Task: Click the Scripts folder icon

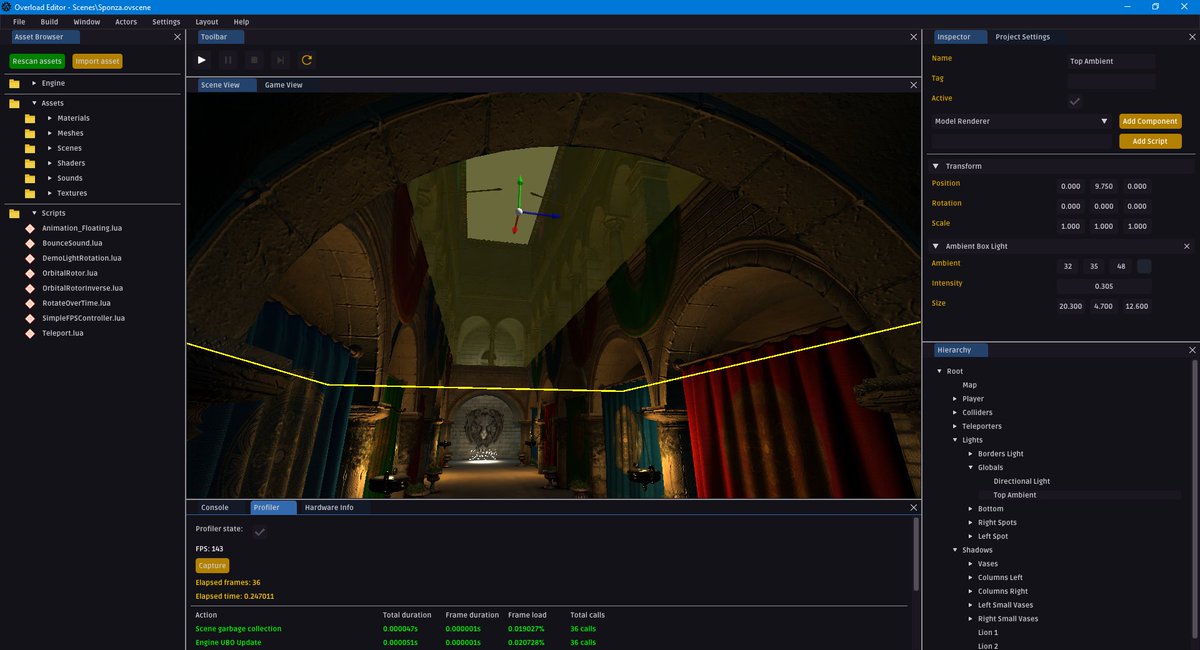Action: 14,213
